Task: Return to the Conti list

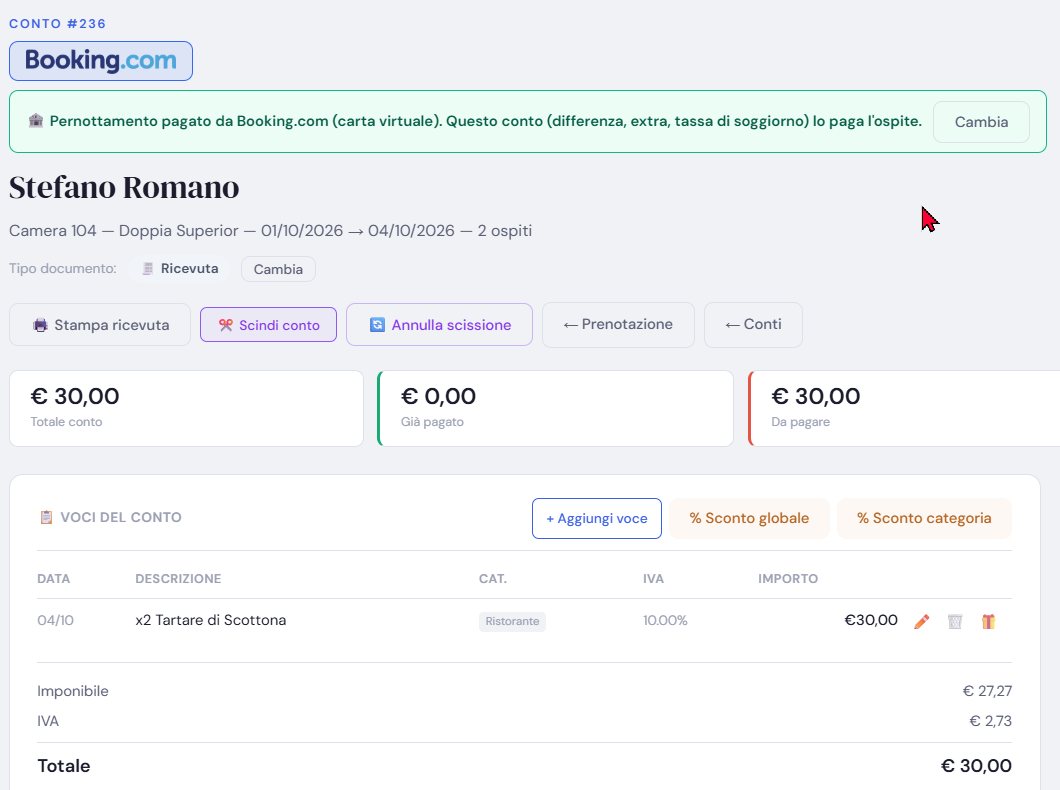Action: (753, 325)
